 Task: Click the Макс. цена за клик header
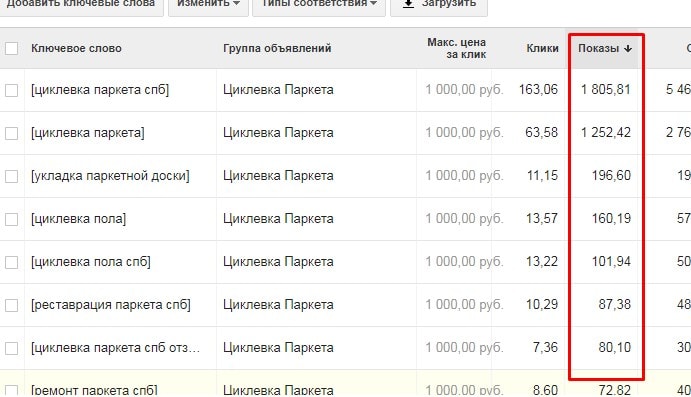coord(457,48)
